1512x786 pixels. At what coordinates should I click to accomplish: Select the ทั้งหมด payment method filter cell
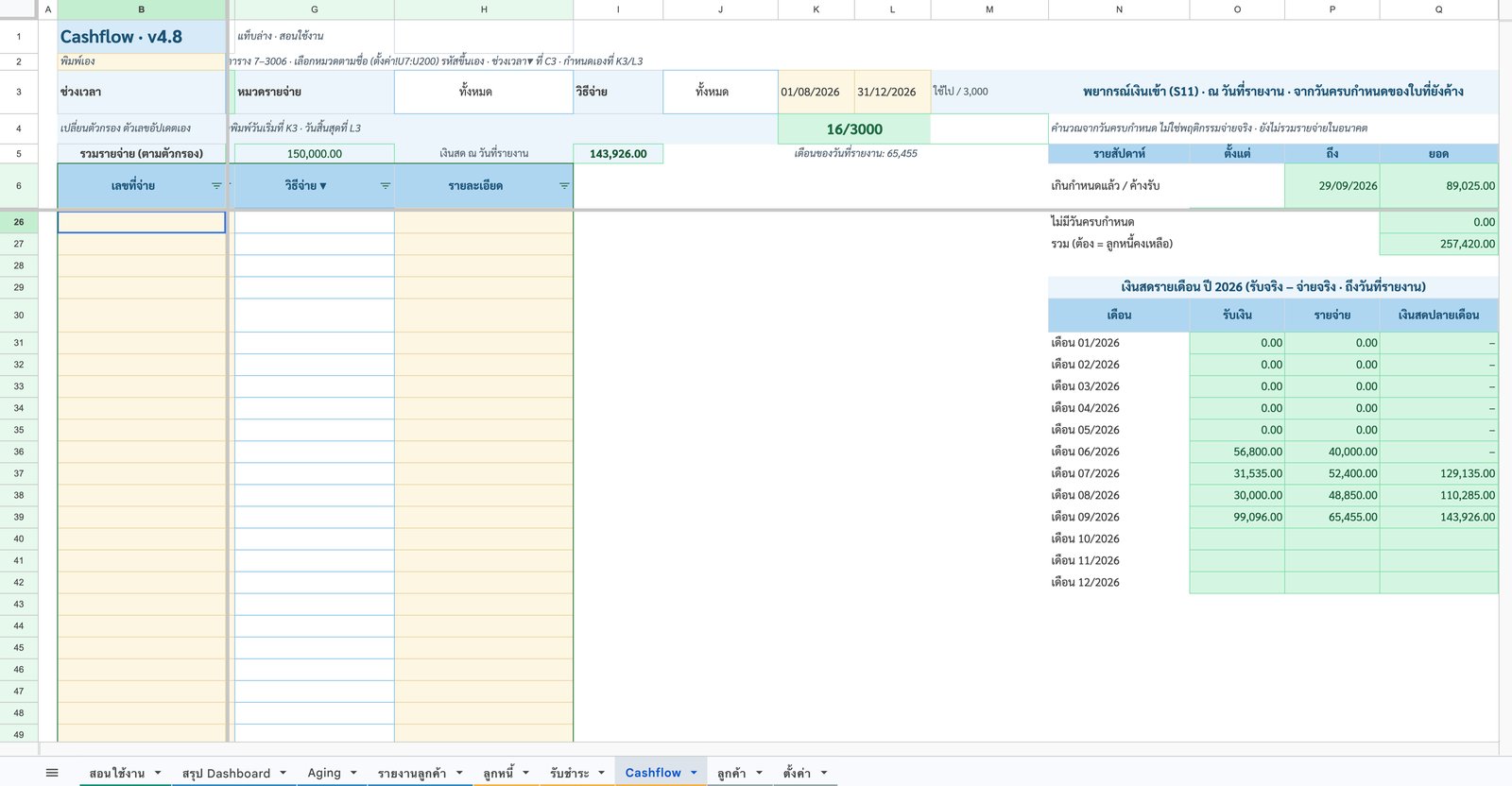point(720,92)
